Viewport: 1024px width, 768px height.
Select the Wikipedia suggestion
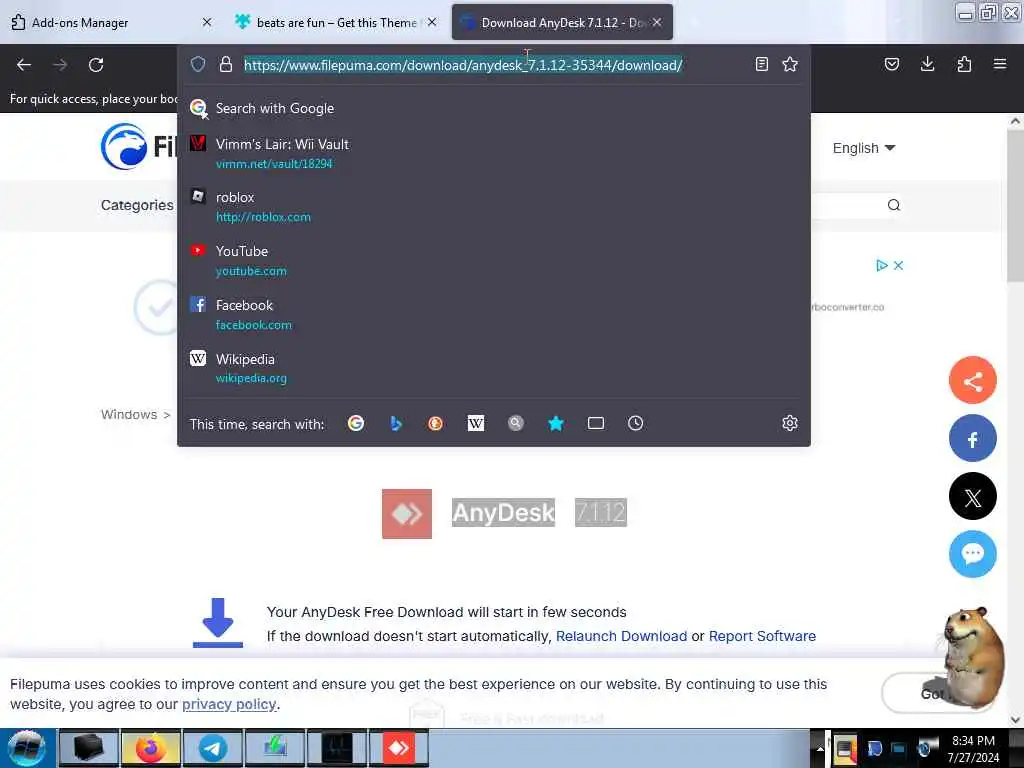point(494,368)
